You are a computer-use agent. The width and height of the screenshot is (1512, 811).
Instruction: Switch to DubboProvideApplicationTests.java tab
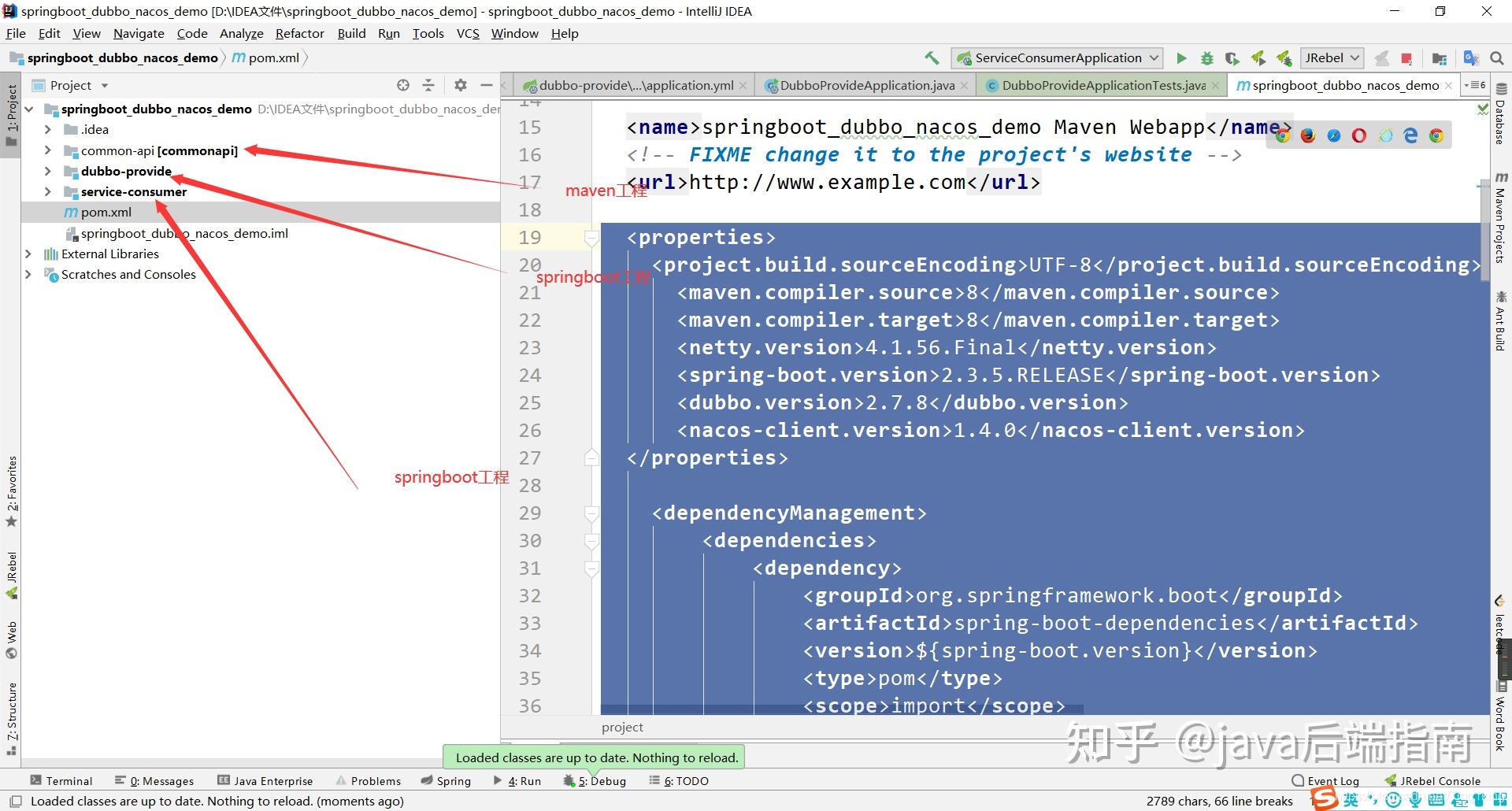tap(1102, 85)
